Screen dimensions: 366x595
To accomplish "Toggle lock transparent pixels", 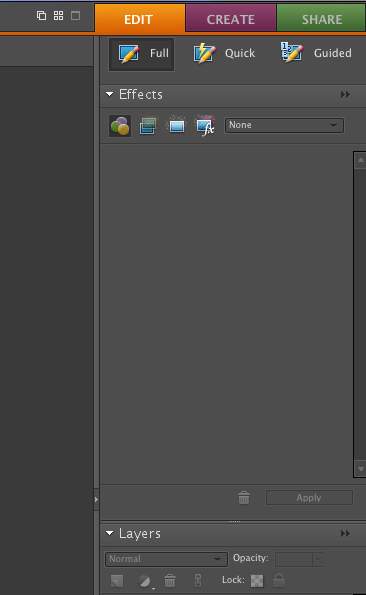I will (257, 581).
